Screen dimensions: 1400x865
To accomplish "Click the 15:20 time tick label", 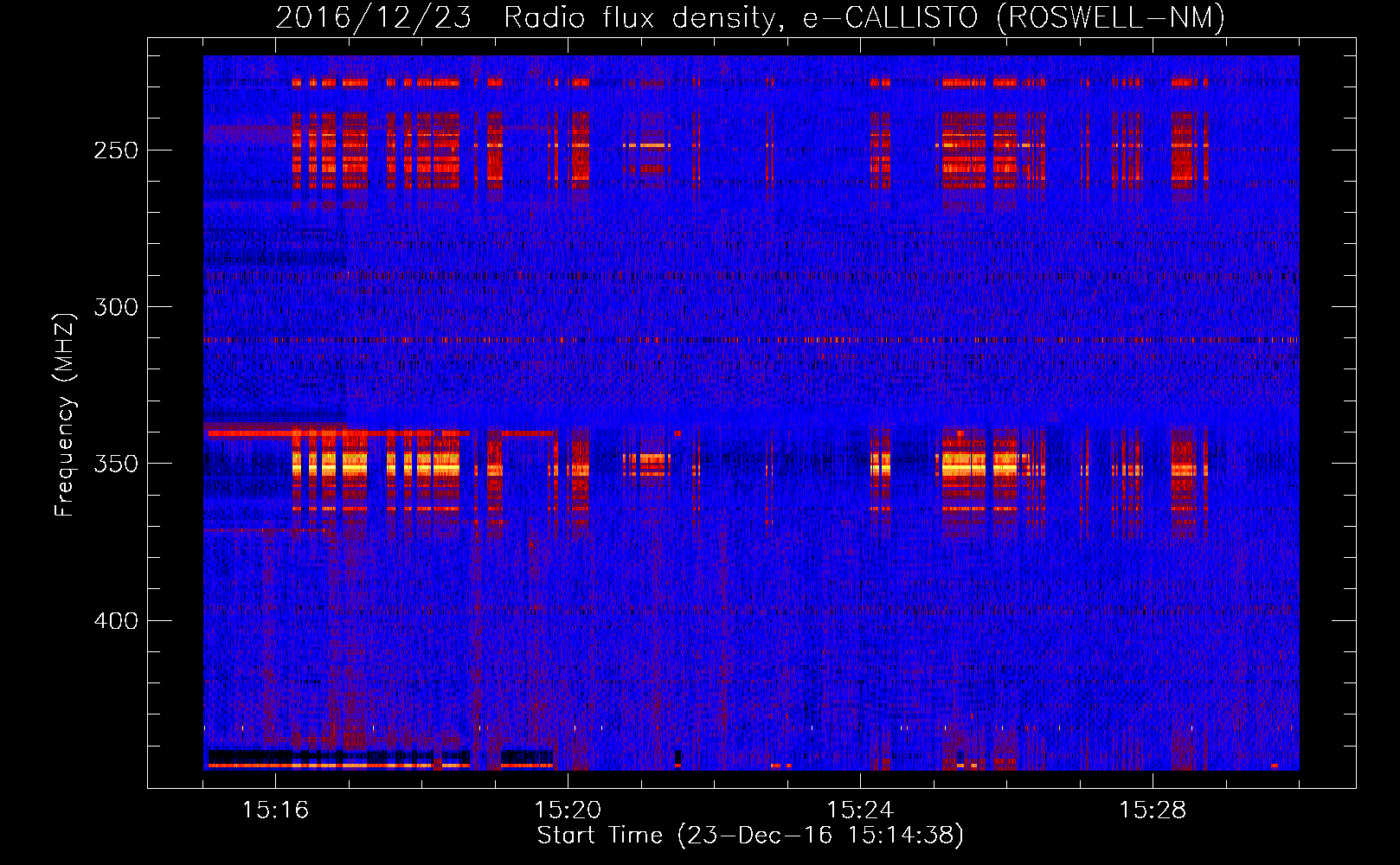I will coord(568,811).
